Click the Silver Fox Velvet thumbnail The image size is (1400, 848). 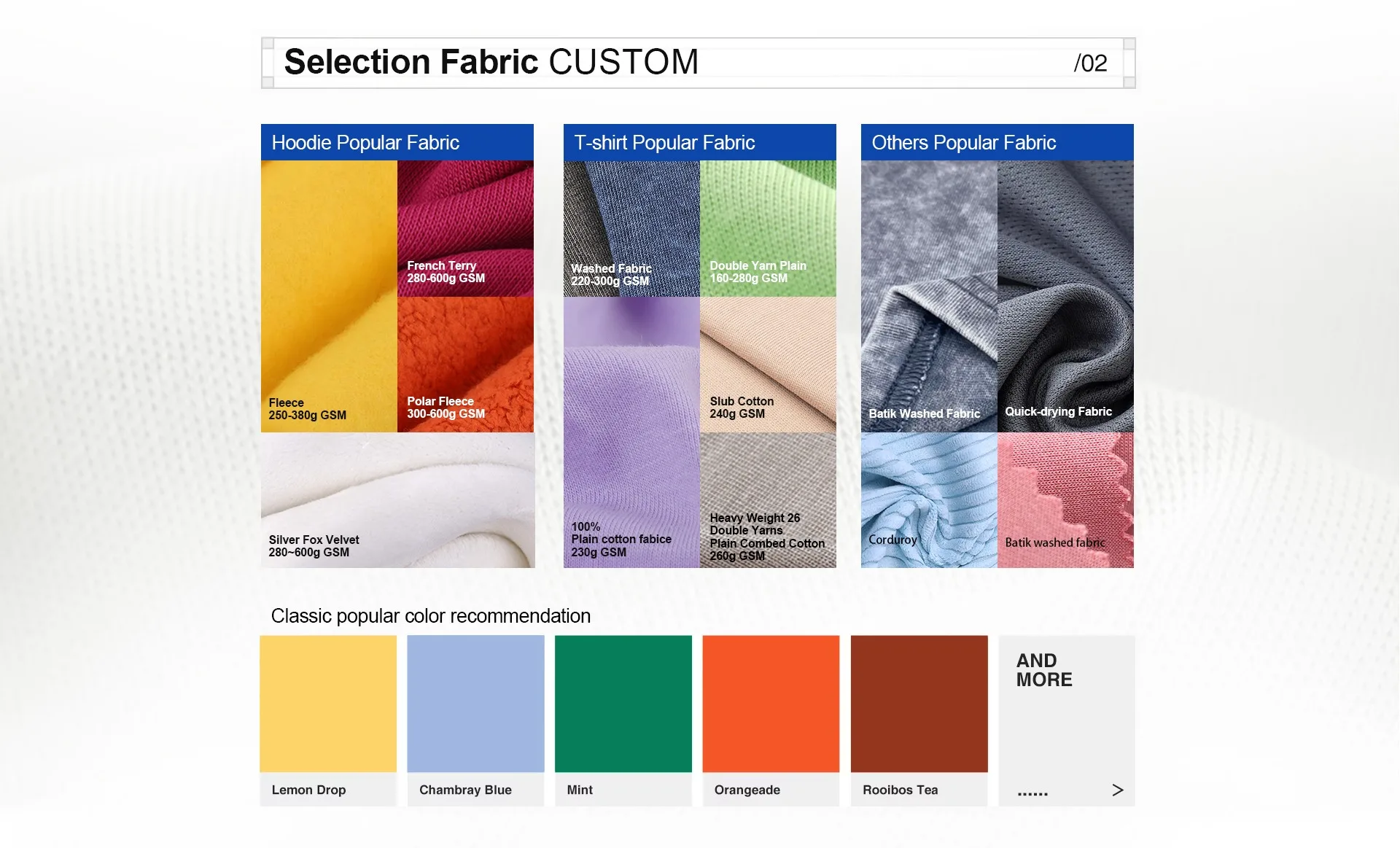point(397,500)
